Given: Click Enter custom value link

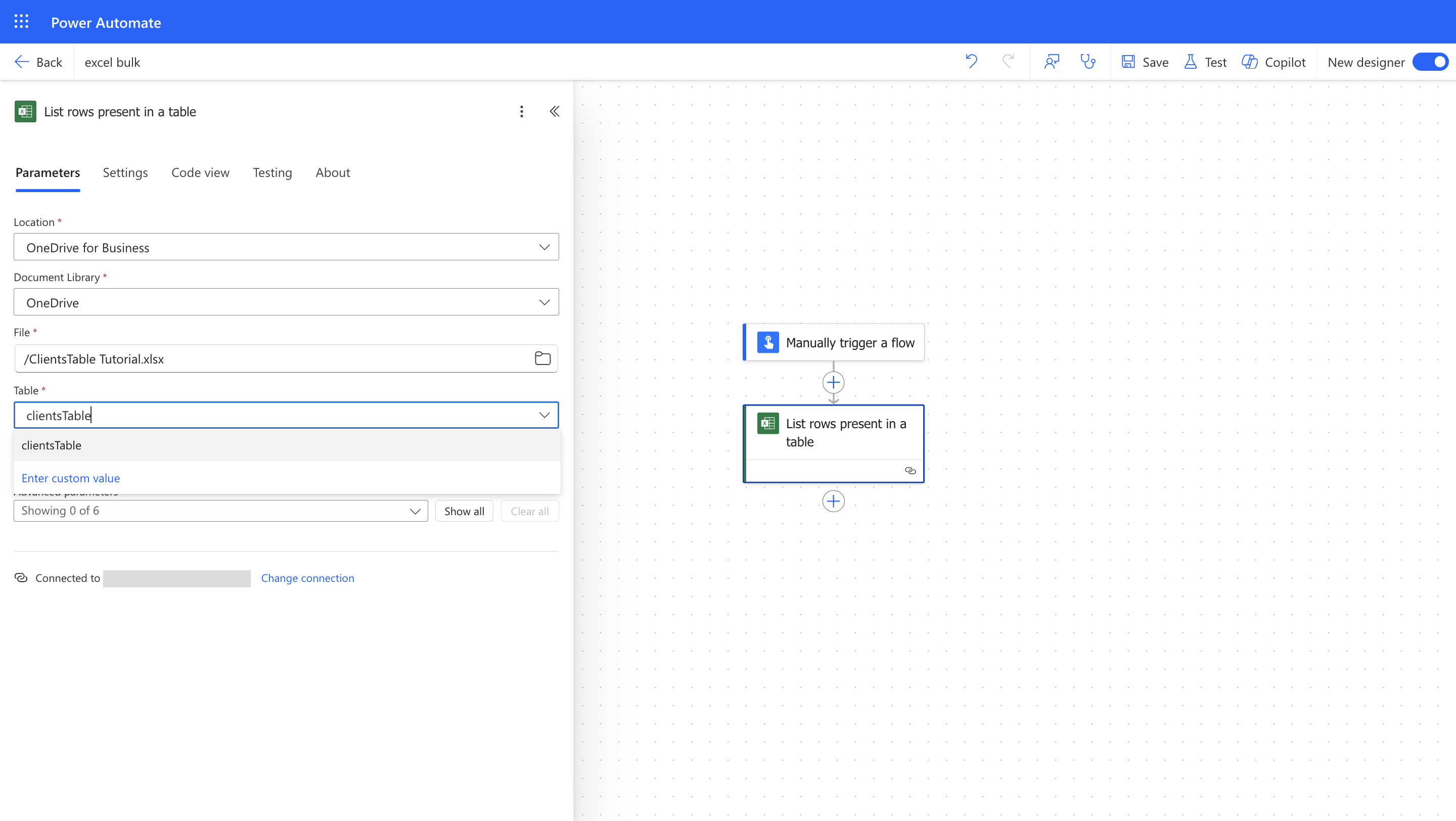Looking at the screenshot, I should (x=71, y=478).
